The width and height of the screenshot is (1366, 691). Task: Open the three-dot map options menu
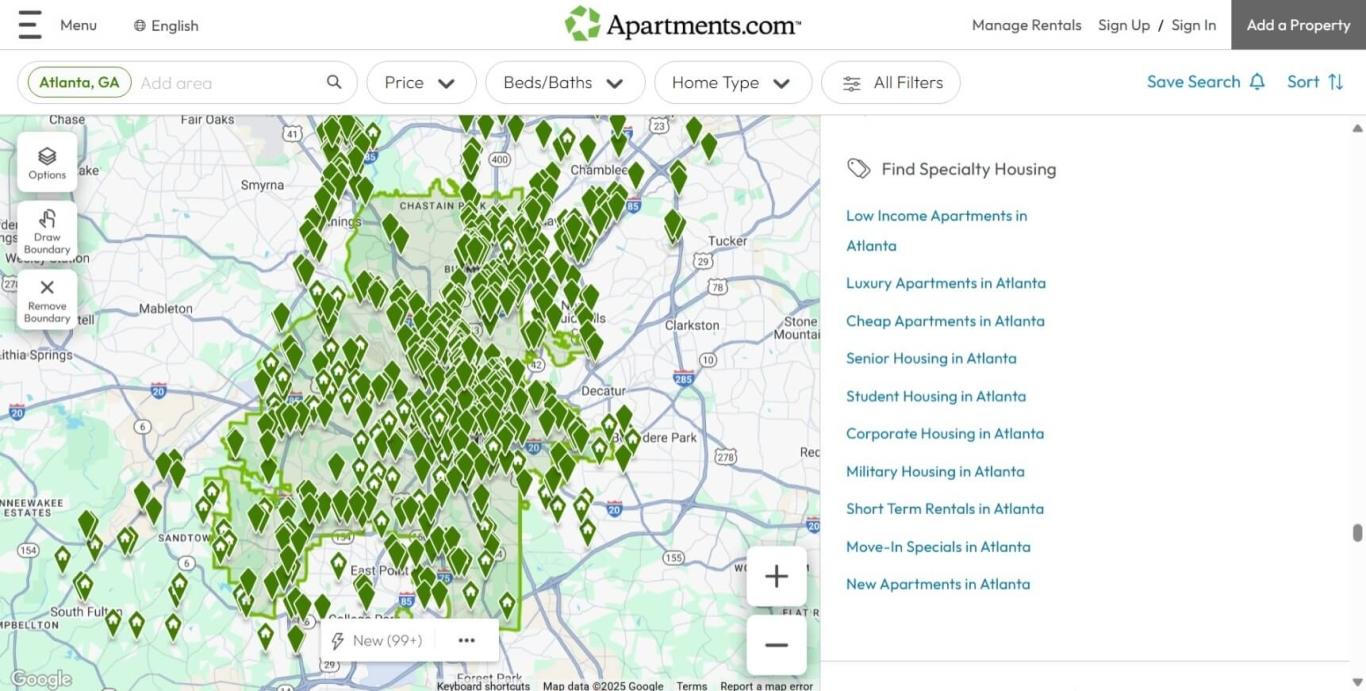(466, 641)
